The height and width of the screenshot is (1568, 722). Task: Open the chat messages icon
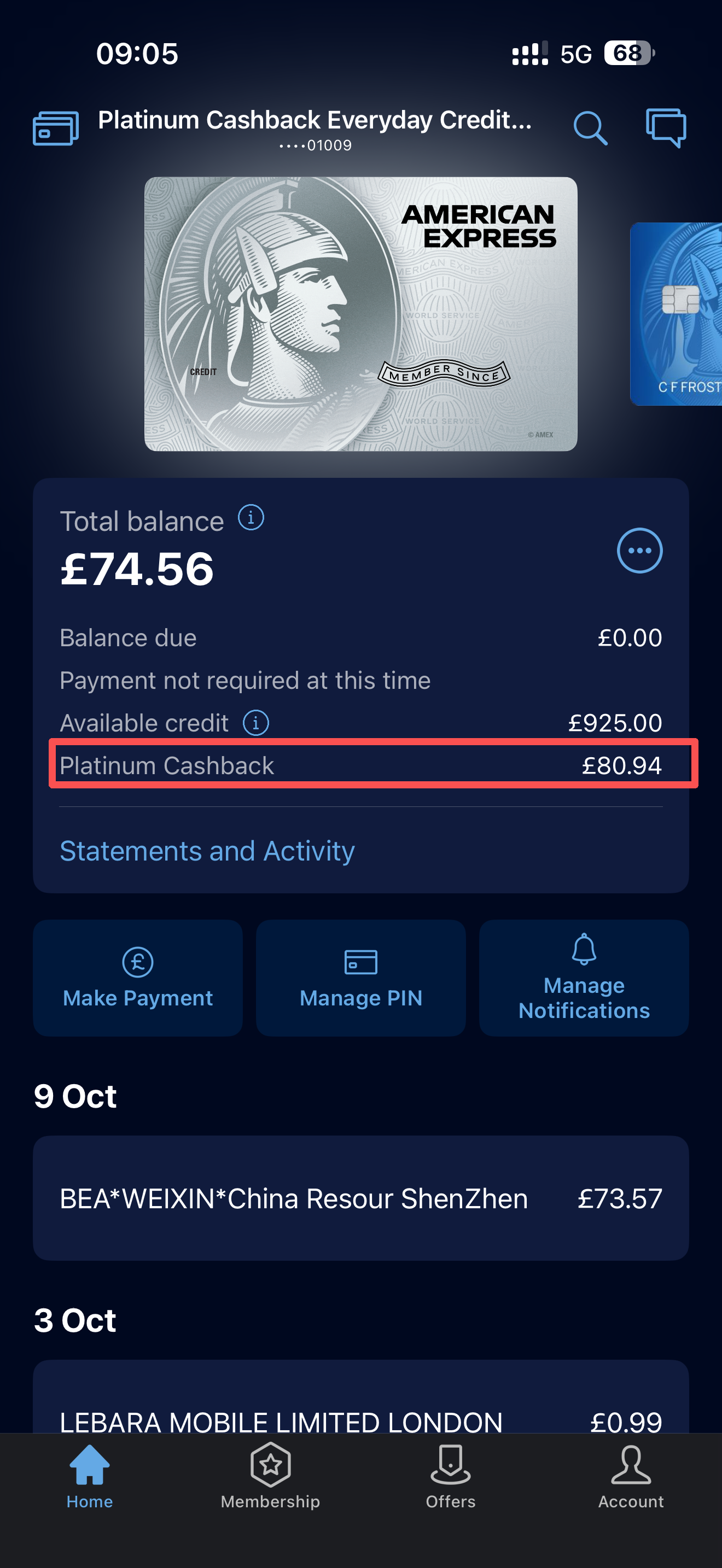pos(665,128)
